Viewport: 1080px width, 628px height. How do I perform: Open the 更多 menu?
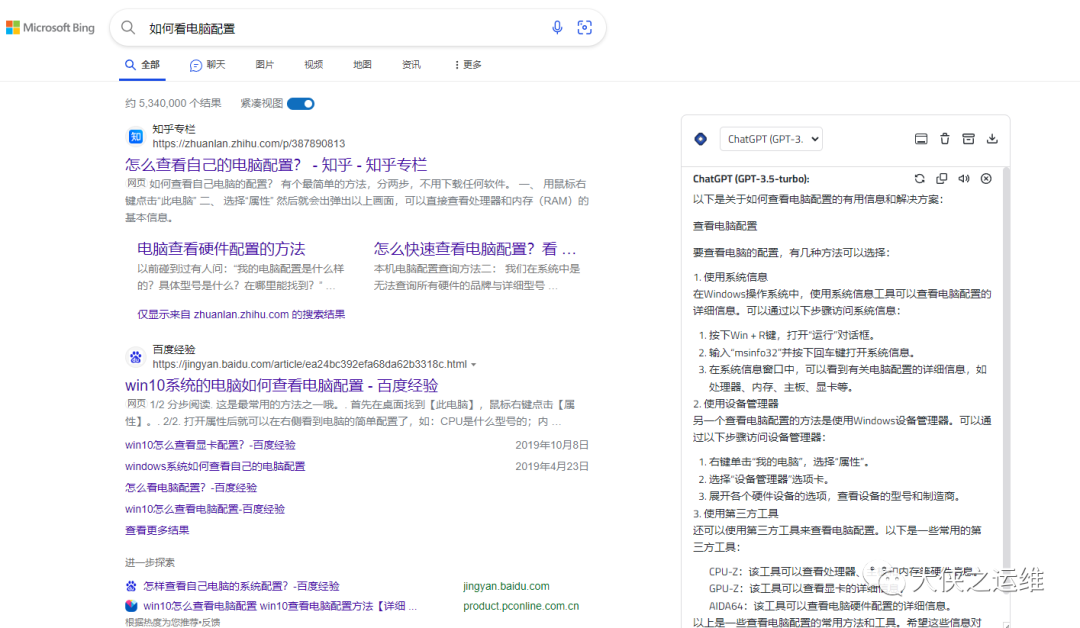point(468,65)
